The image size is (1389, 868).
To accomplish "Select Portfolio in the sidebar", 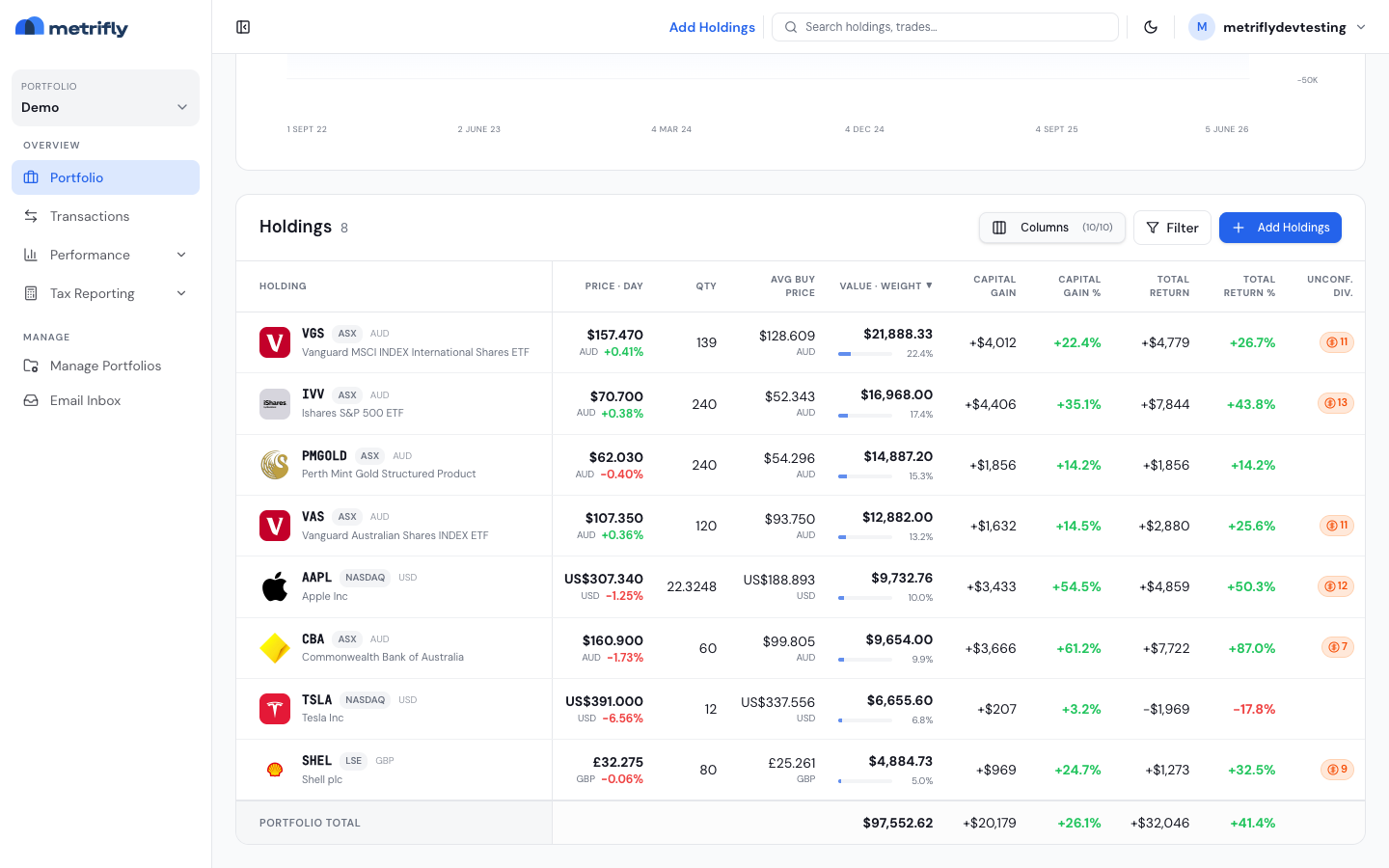I will pos(105,177).
